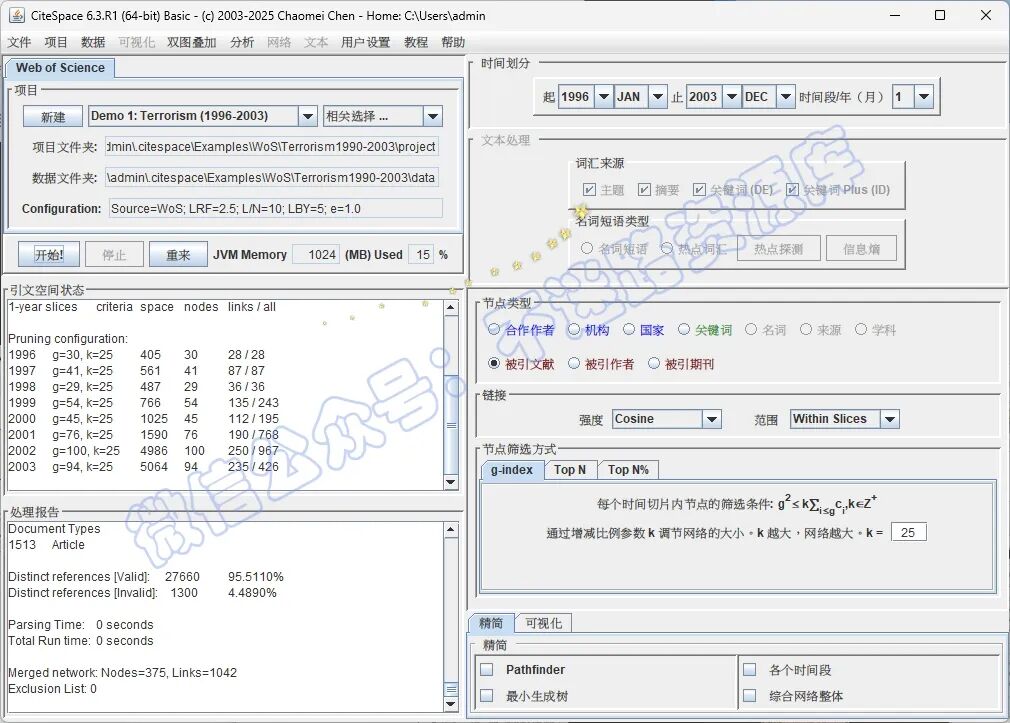Open the 用户设置 menu
The width and height of the screenshot is (1010, 723).
click(365, 42)
